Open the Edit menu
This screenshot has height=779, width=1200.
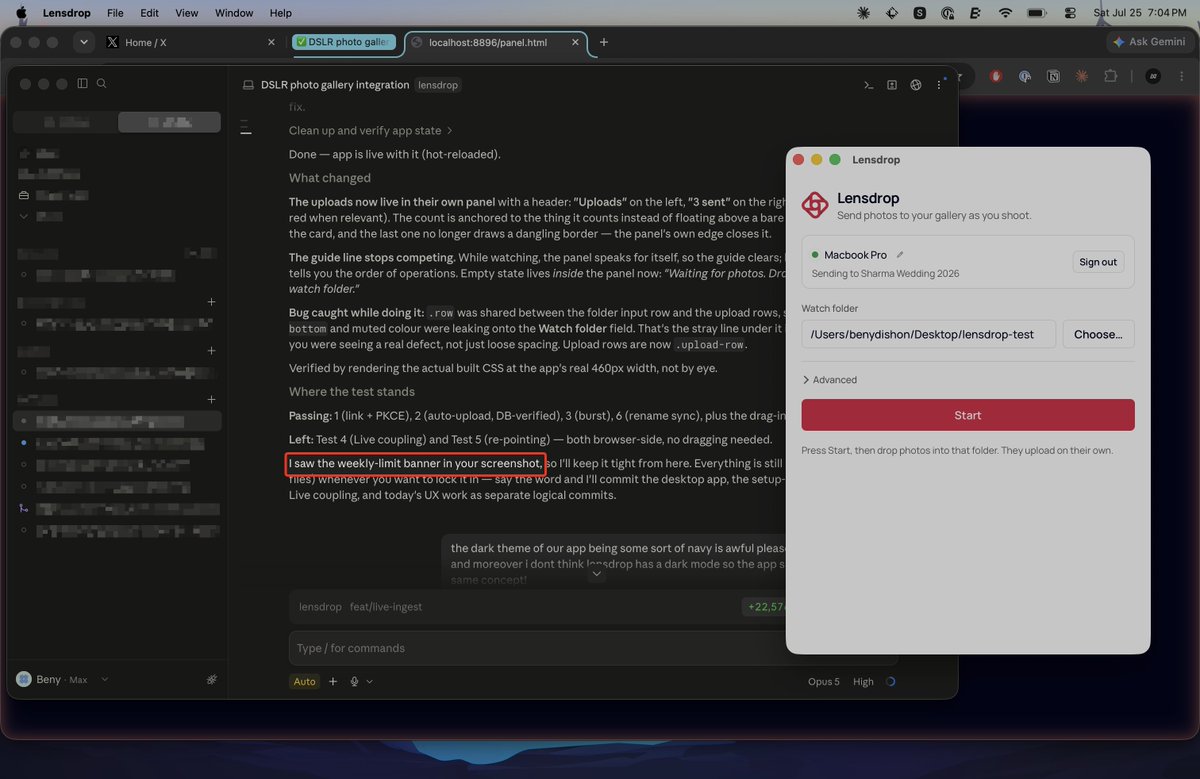click(149, 13)
